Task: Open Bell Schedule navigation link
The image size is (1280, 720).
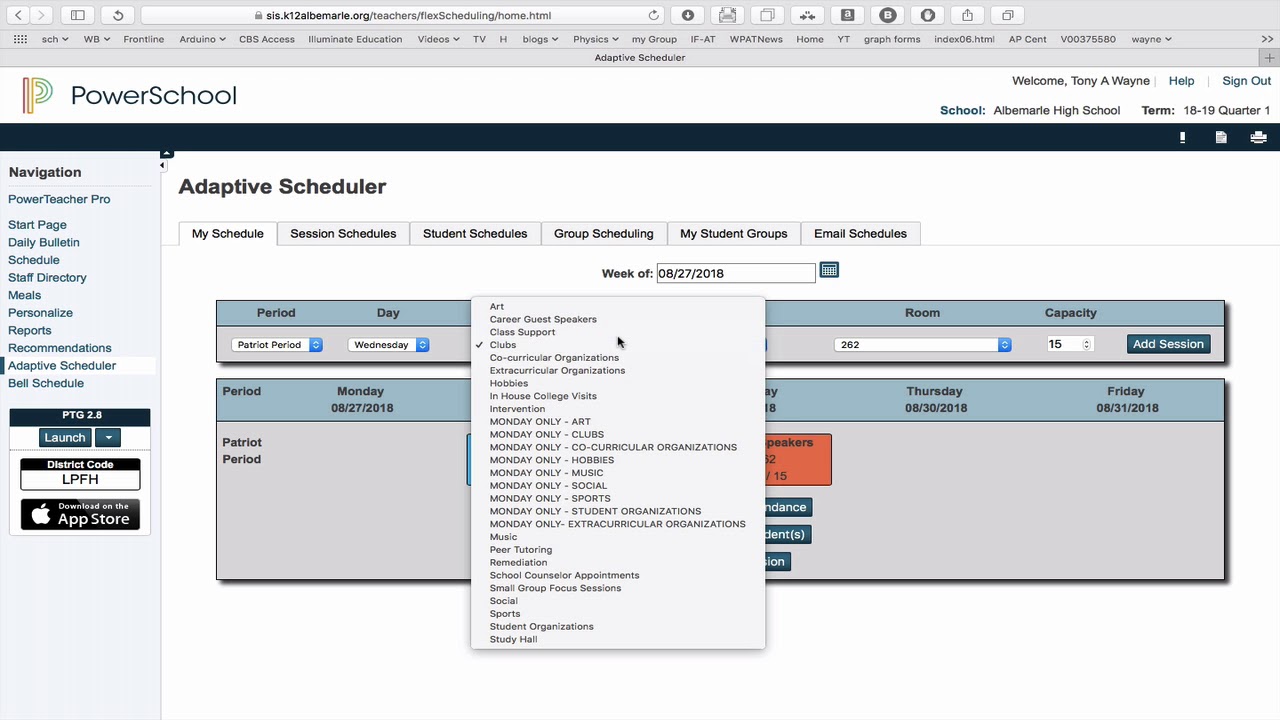Action: coord(46,383)
